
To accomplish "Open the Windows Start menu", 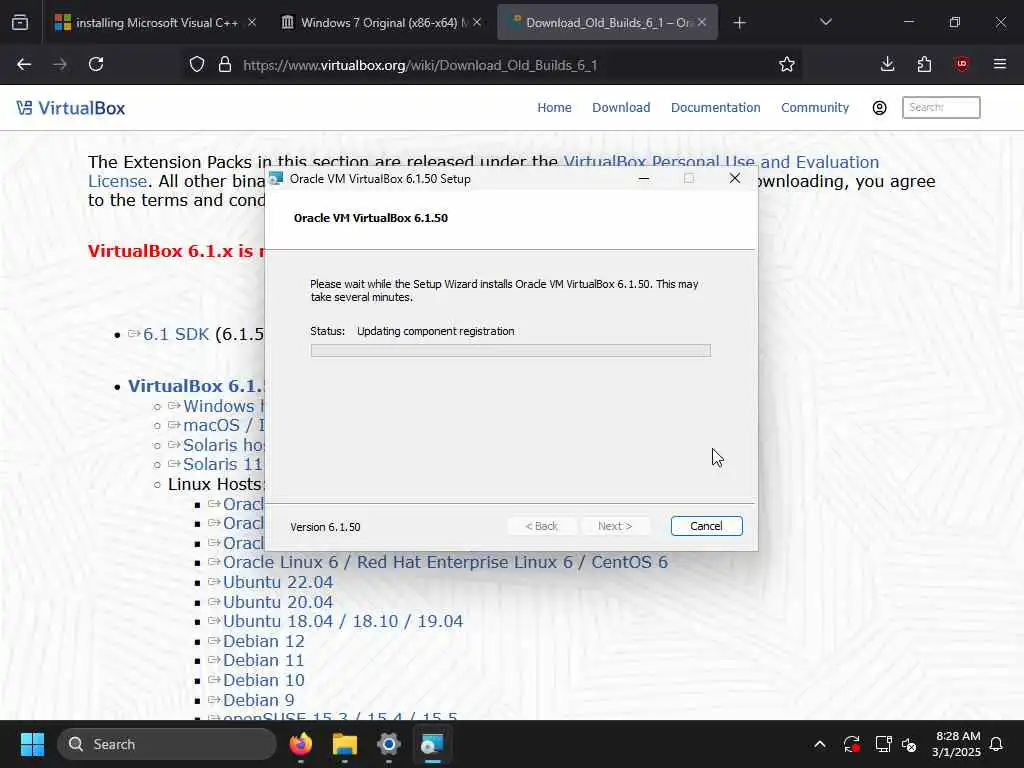I will 32,744.
